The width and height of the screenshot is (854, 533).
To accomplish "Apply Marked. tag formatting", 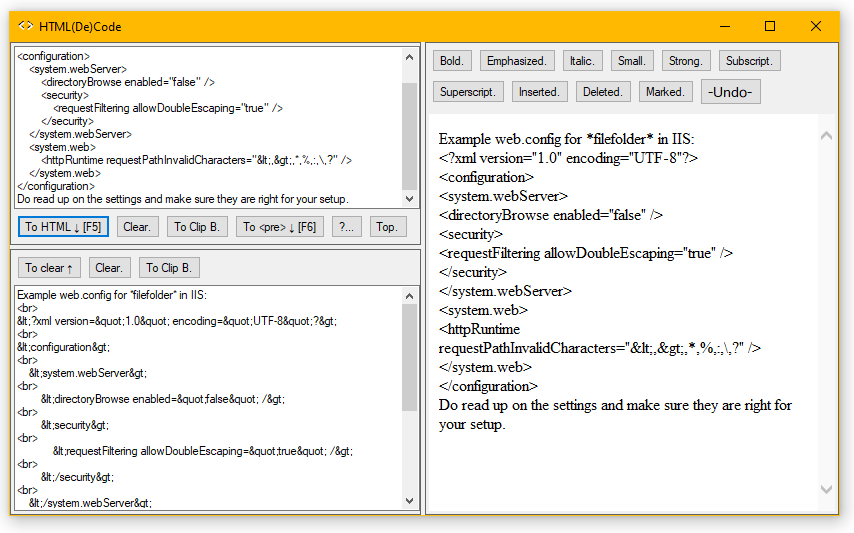I will (666, 91).
